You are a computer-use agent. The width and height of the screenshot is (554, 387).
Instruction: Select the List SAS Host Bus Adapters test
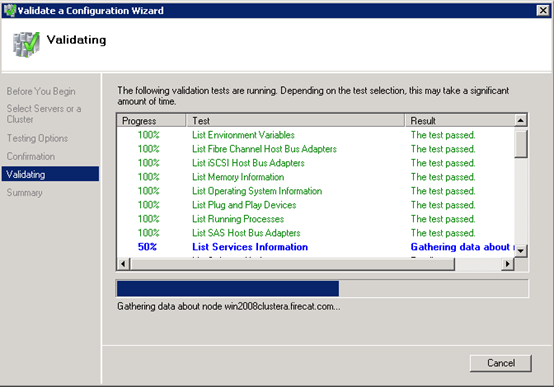click(x=316, y=233)
